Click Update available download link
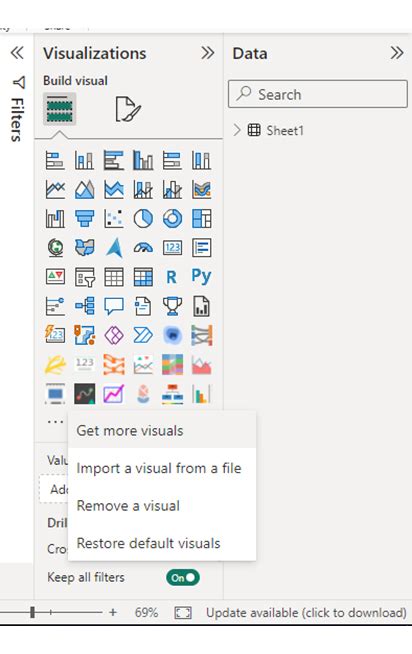The image size is (412, 654). [x=306, y=613]
